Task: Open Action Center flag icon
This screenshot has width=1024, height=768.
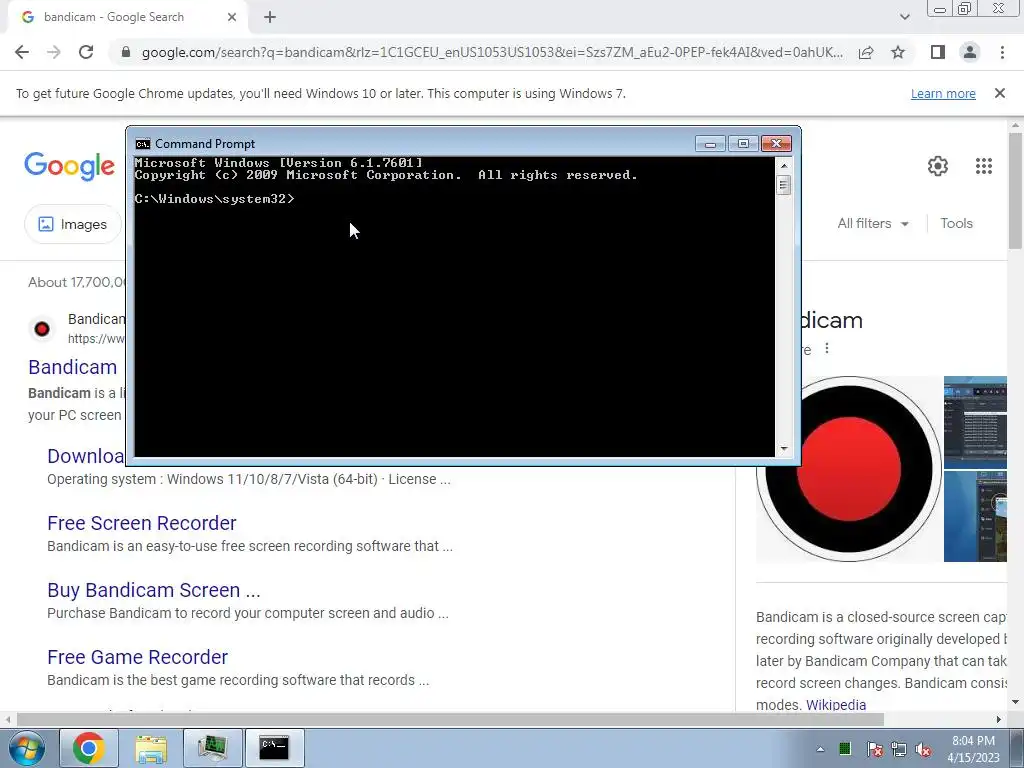Action: (x=874, y=749)
